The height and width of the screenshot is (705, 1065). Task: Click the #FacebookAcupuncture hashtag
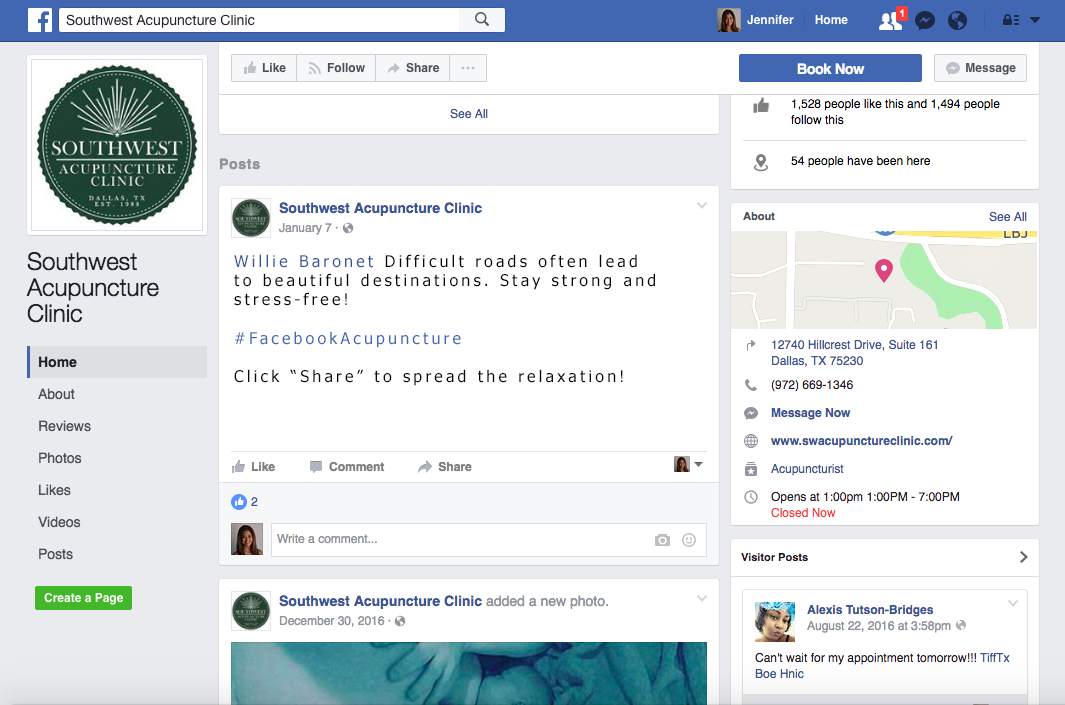(x=348, y=338)
